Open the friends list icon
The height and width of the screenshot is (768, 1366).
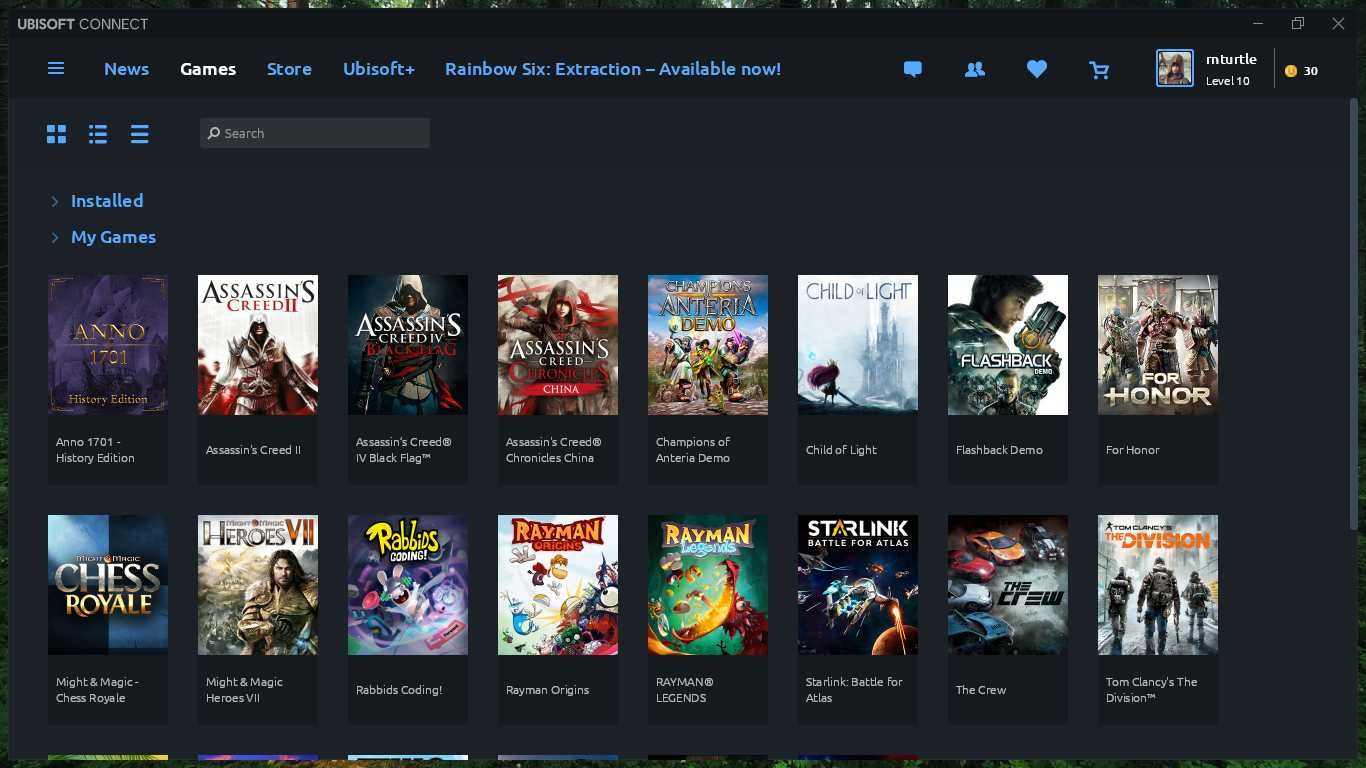pyautogui.click(x=974, y=69)
